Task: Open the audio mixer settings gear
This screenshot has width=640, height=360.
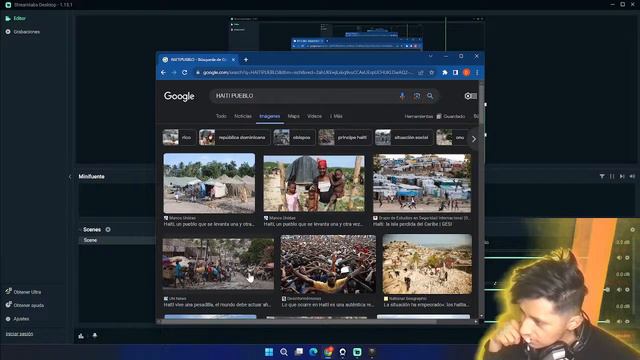Action: click(633, 230)
